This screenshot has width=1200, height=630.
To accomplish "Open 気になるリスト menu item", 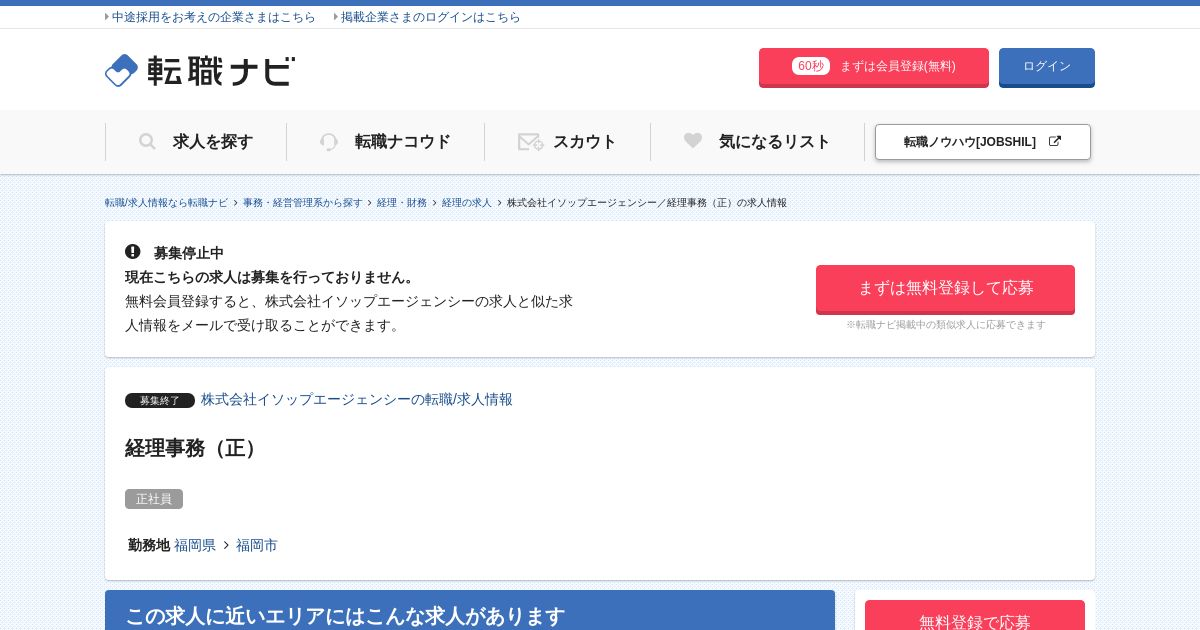I will tap(757, 142).
